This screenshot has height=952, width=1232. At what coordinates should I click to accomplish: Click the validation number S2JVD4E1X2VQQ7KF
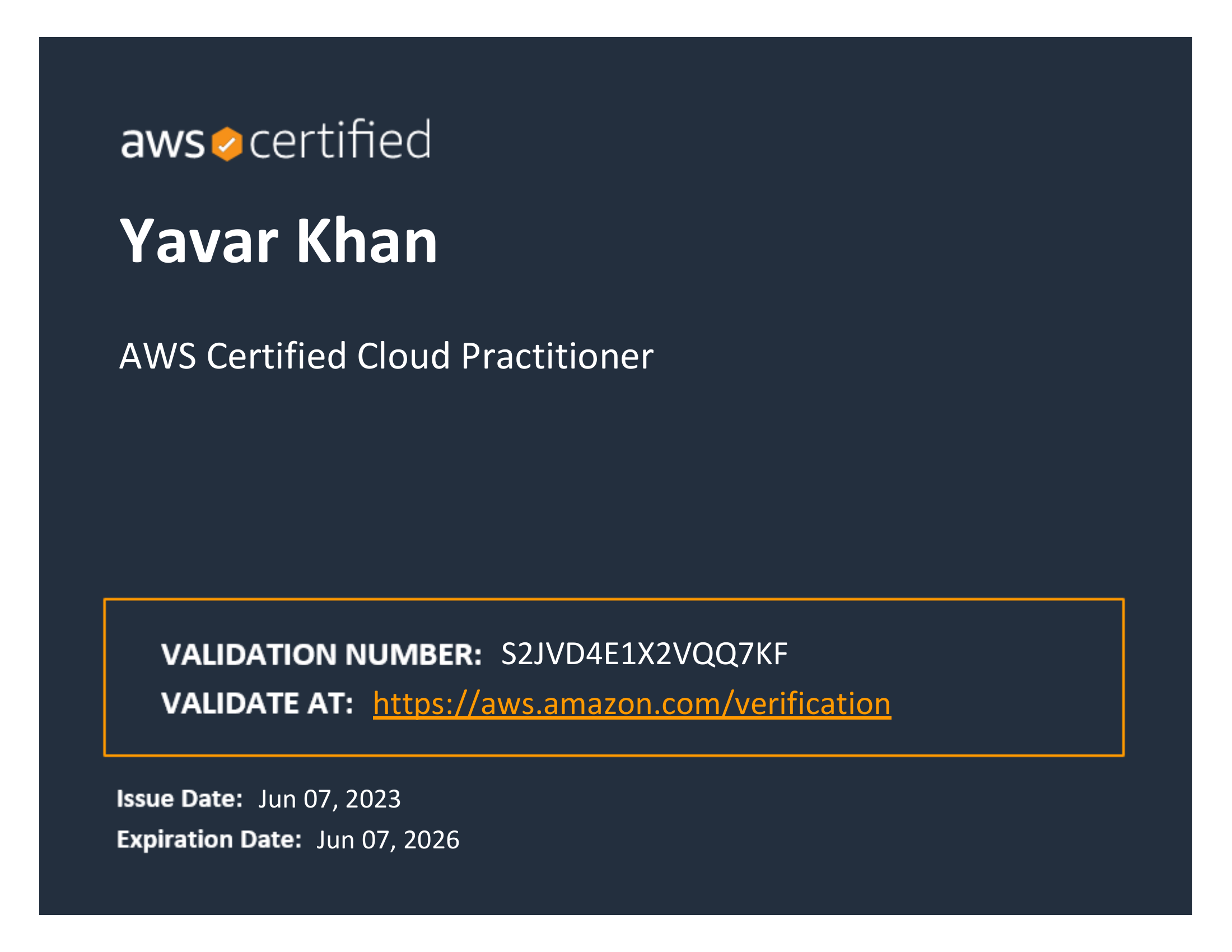click(643, 654)
